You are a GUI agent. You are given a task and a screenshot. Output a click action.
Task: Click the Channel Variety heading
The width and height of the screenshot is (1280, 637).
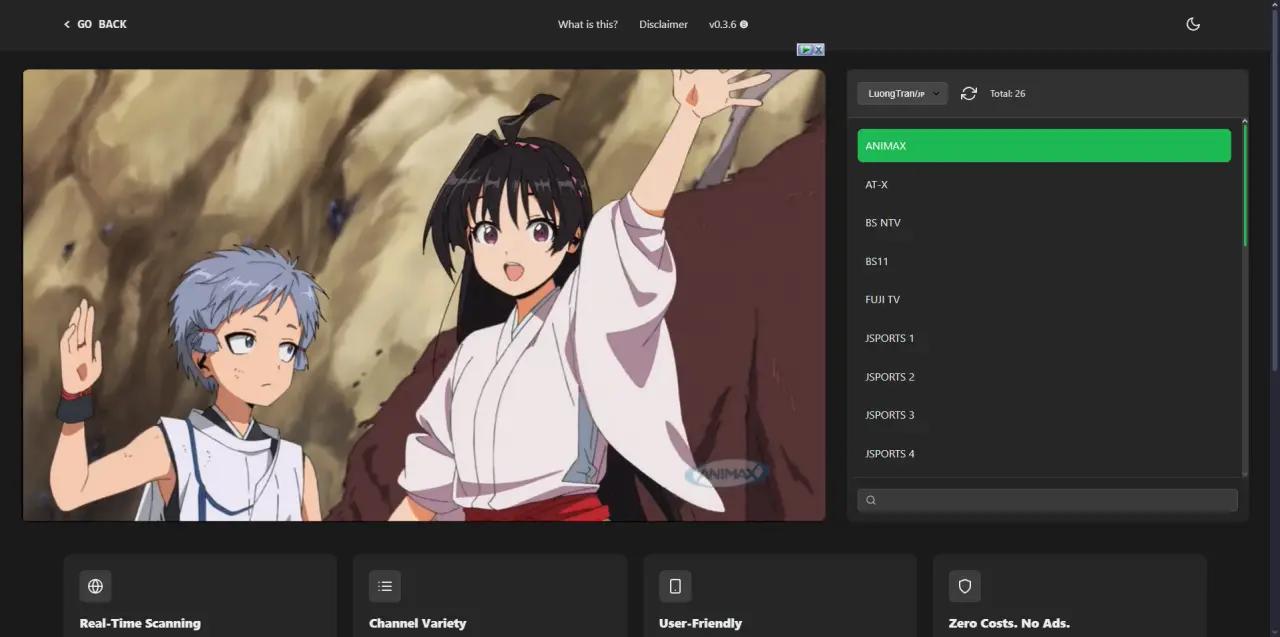417,623
